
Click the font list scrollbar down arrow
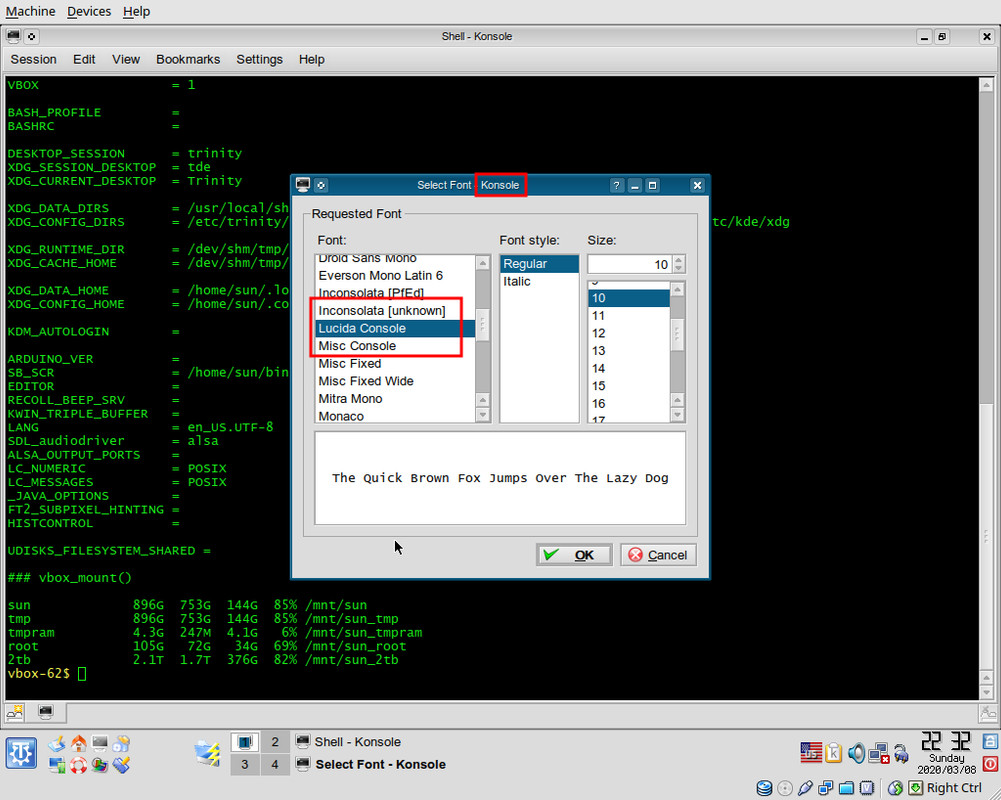(483, 415)
